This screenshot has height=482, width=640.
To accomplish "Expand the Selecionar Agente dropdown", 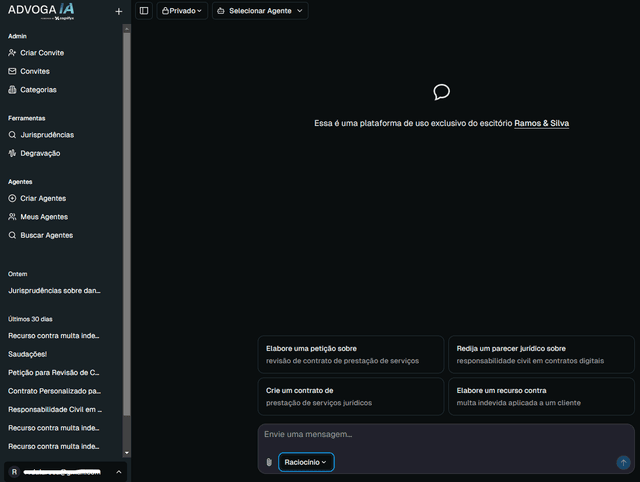I will (260, 11).
